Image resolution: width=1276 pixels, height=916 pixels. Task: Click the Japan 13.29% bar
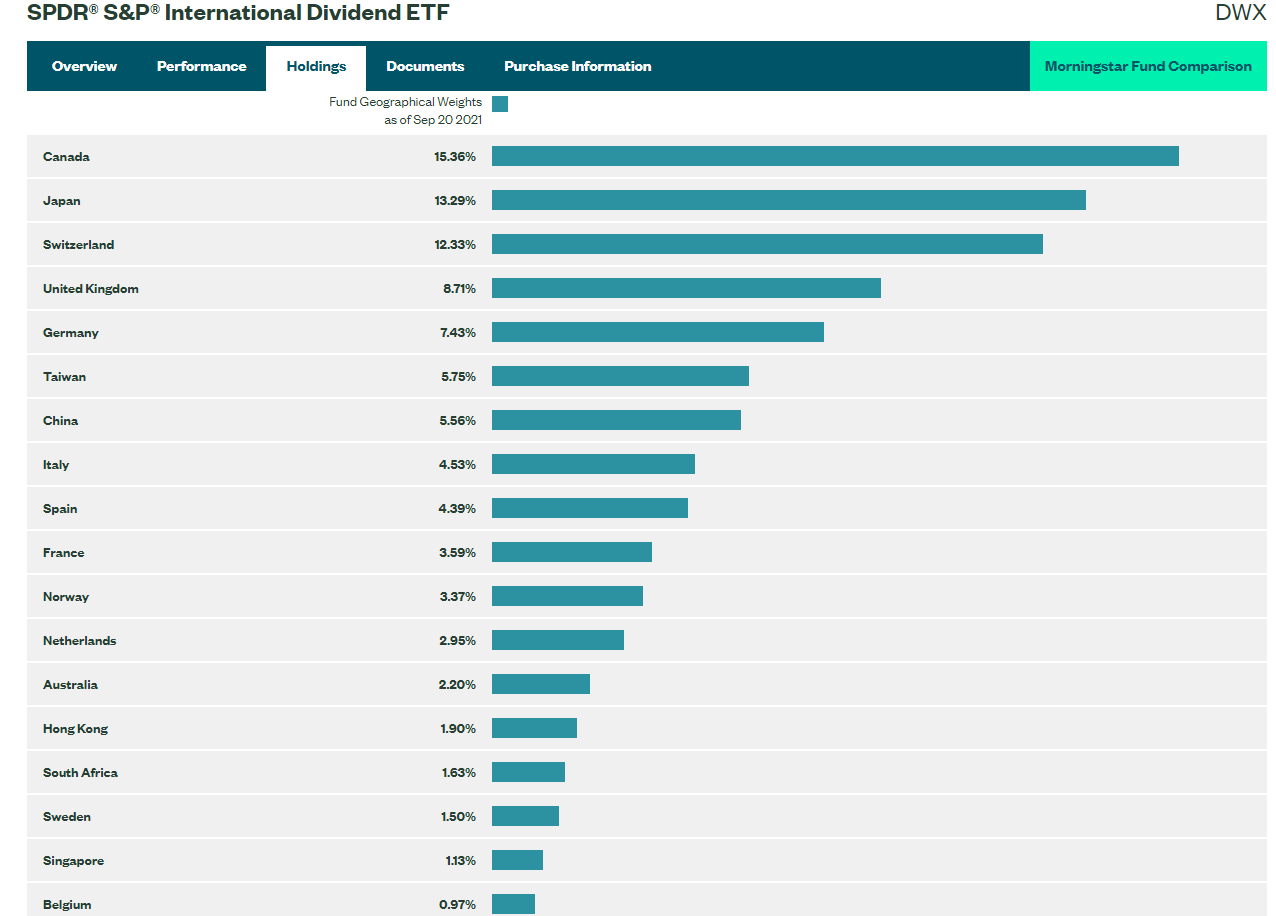click(788, 199)
